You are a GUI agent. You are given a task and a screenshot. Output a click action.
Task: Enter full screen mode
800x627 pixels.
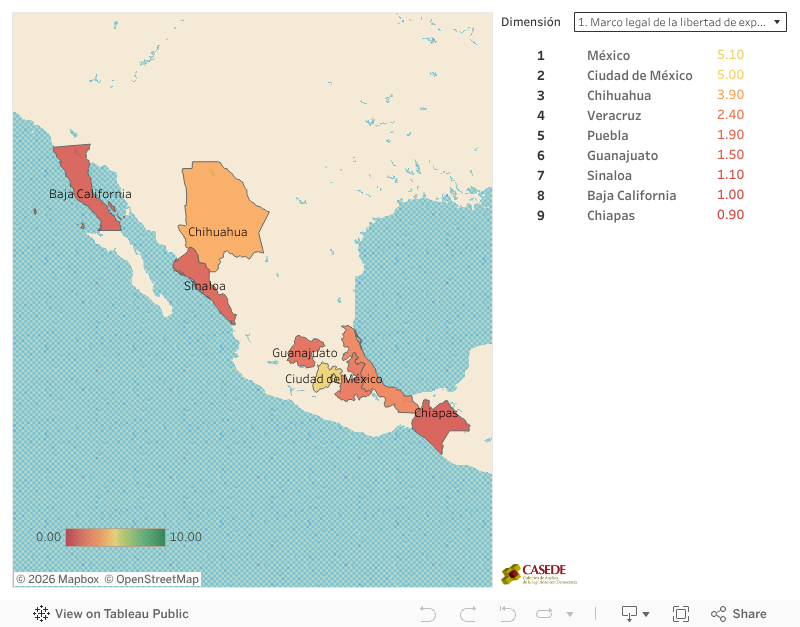tap(681, 614)
